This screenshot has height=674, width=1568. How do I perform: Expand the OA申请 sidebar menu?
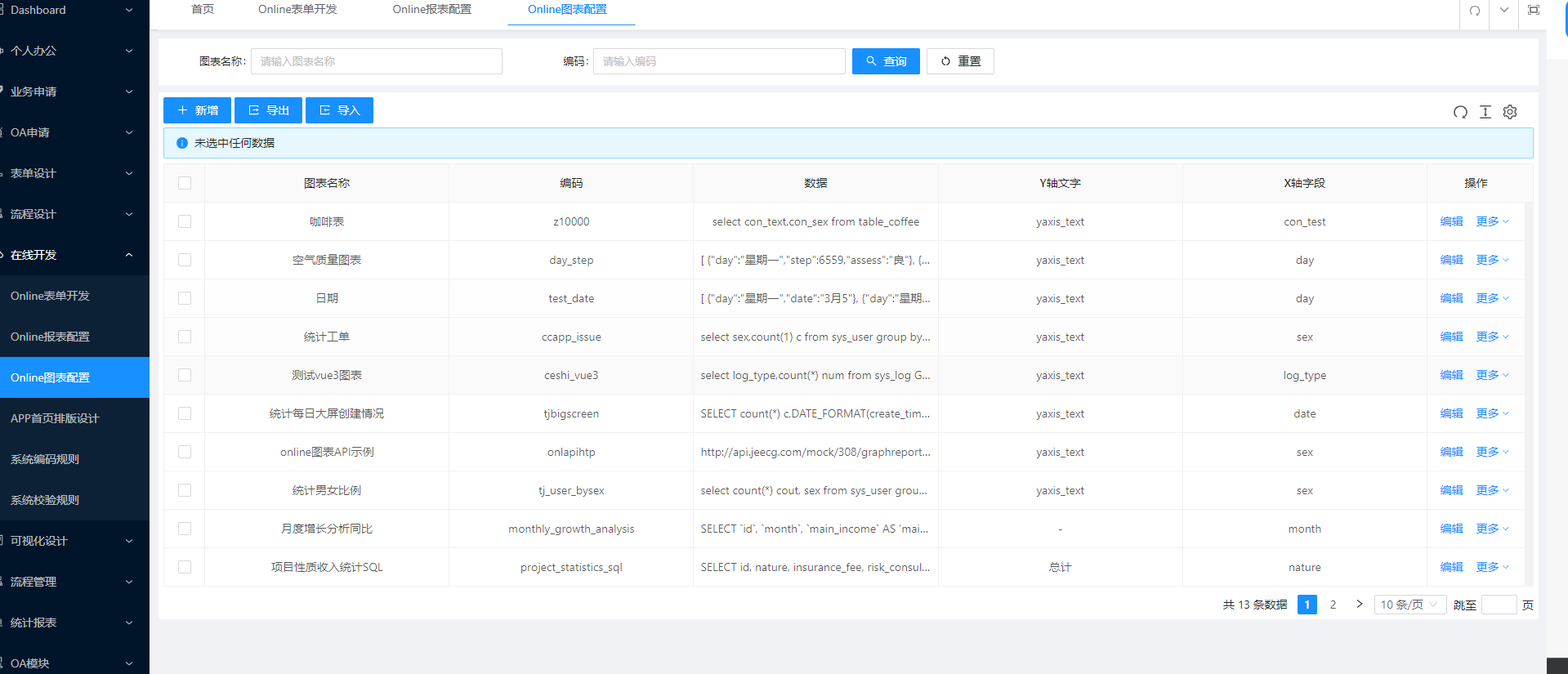[74, 132]
